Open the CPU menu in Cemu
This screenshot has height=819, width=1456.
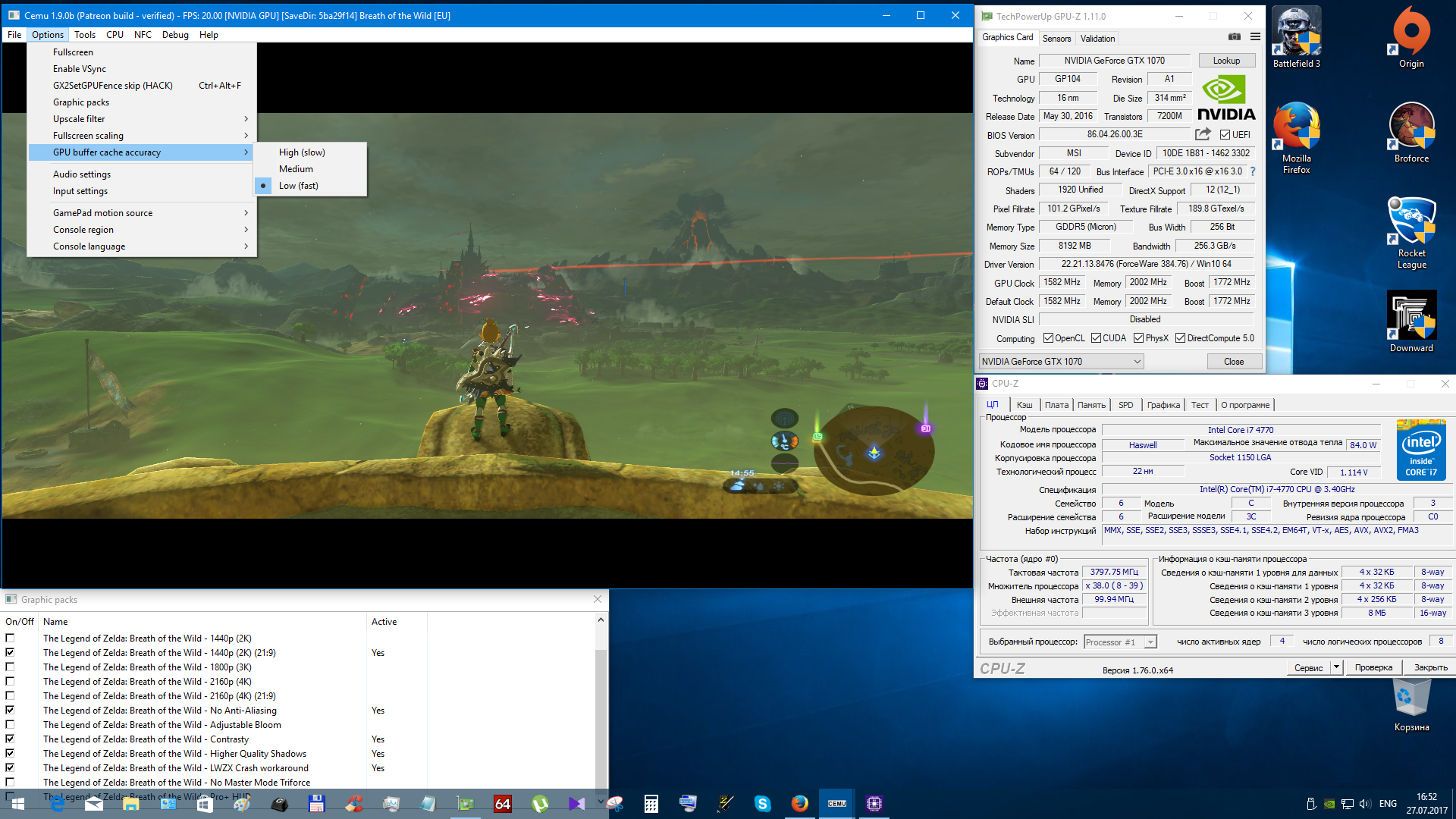pos(115,35)
